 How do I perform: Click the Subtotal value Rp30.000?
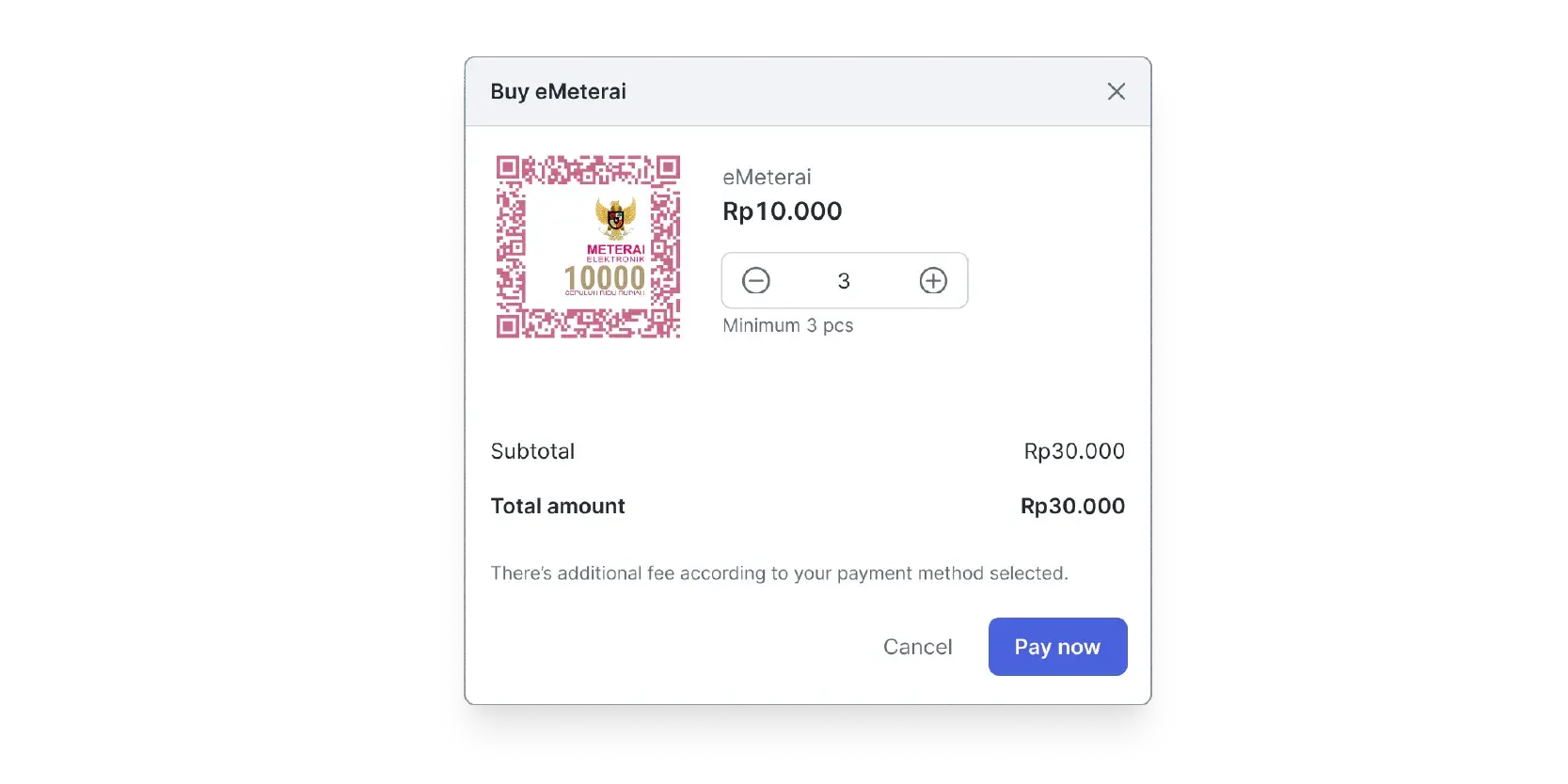pos(1073,451)
